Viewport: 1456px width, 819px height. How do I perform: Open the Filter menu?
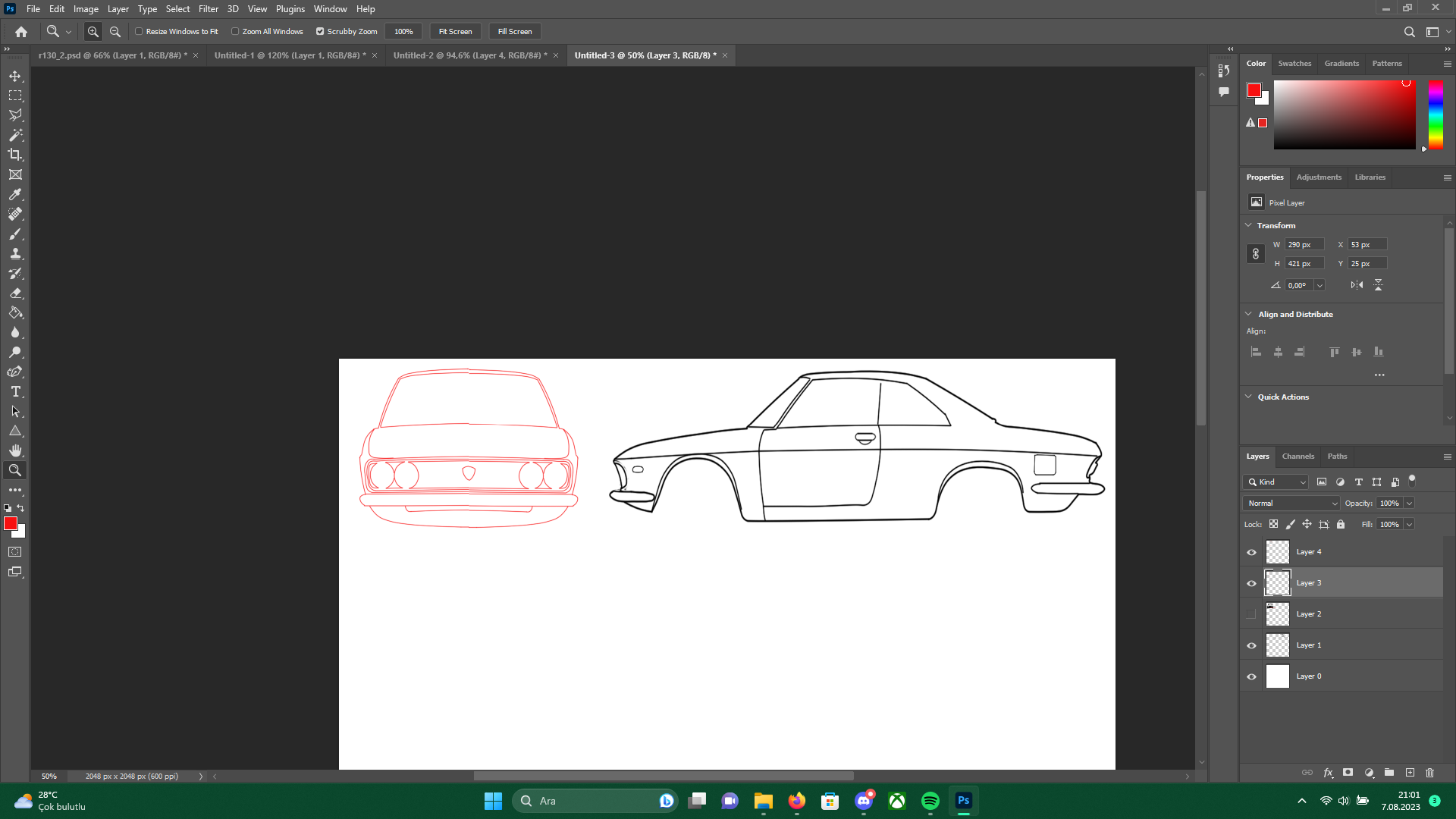(208, 9)
